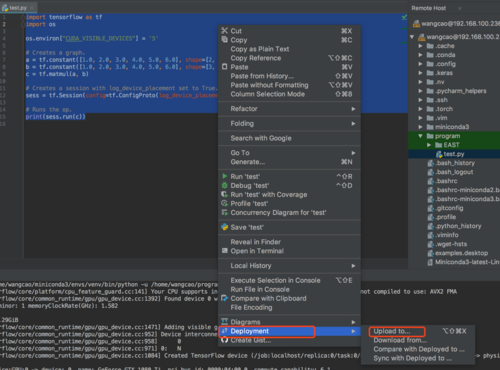
Task: Close the Remote Host panel tab
Action: (x=459, y=8)
